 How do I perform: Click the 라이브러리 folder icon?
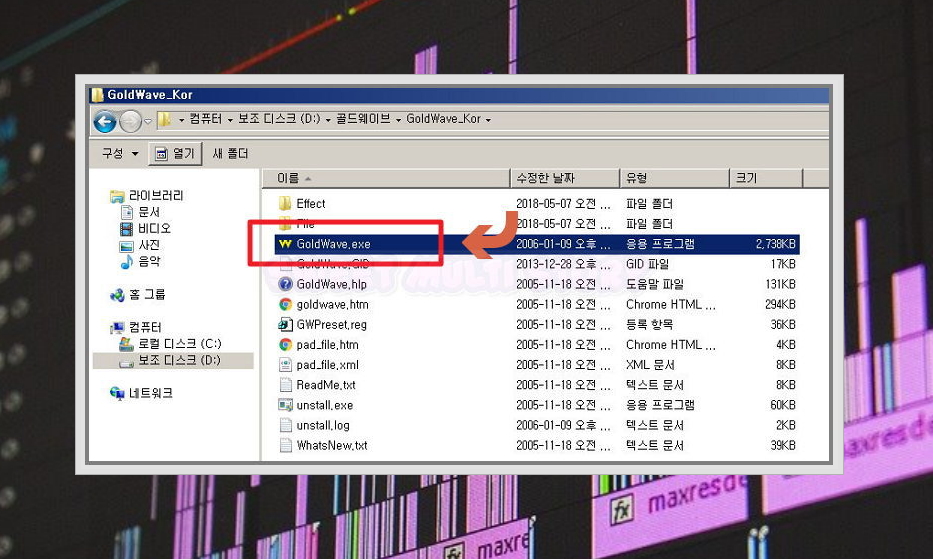click(x=117, y=196)
